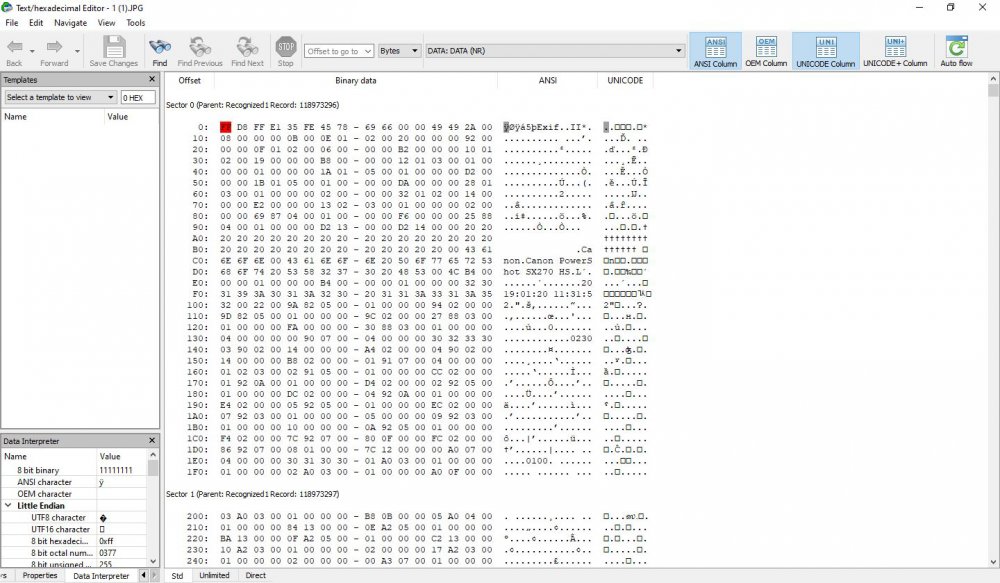This screenshot has height=583, width=1000.
Task: Switch to the Data Interpreter tab
Action: [101, 575]
